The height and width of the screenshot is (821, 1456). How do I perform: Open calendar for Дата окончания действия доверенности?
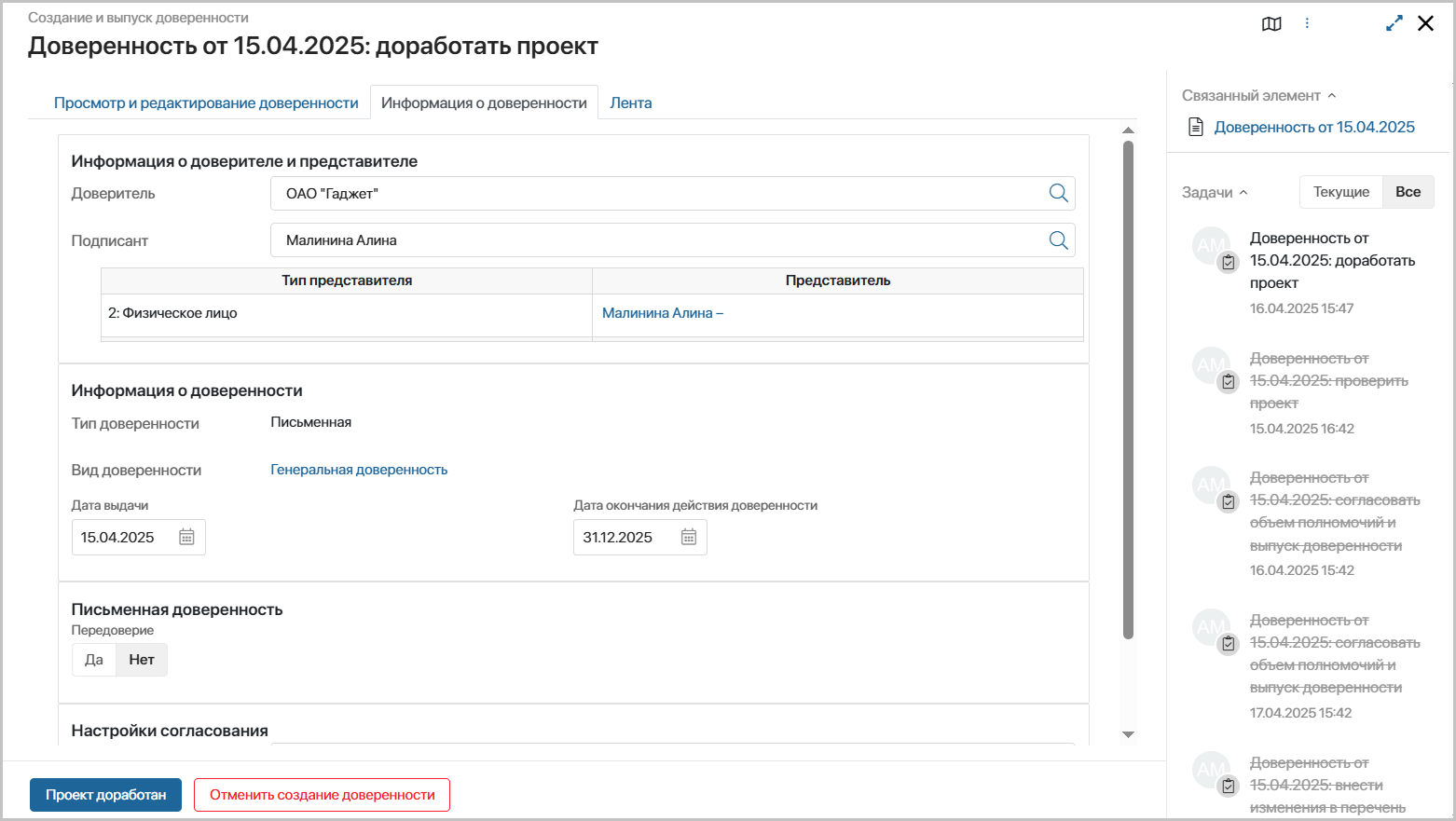pos(688,538)
